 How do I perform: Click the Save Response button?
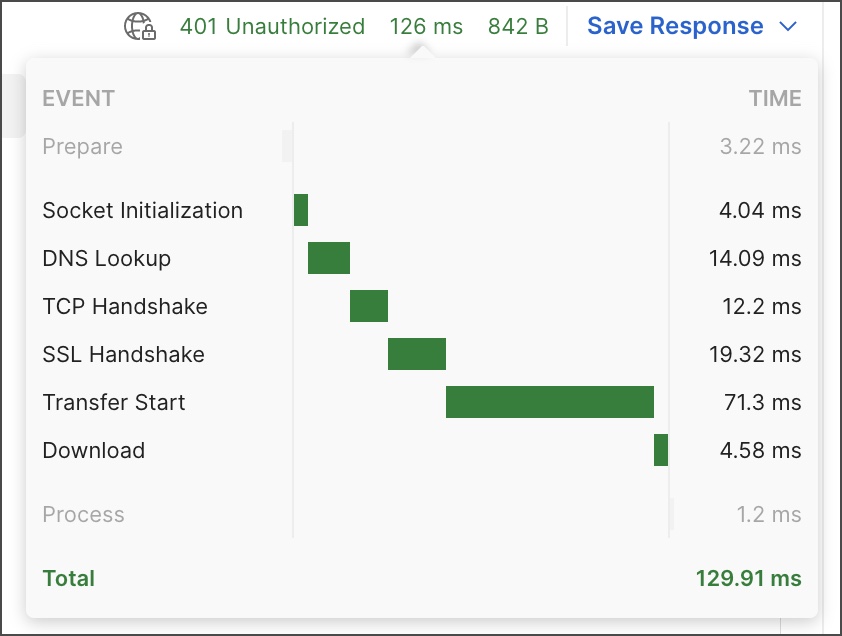(x=677, y=26)
